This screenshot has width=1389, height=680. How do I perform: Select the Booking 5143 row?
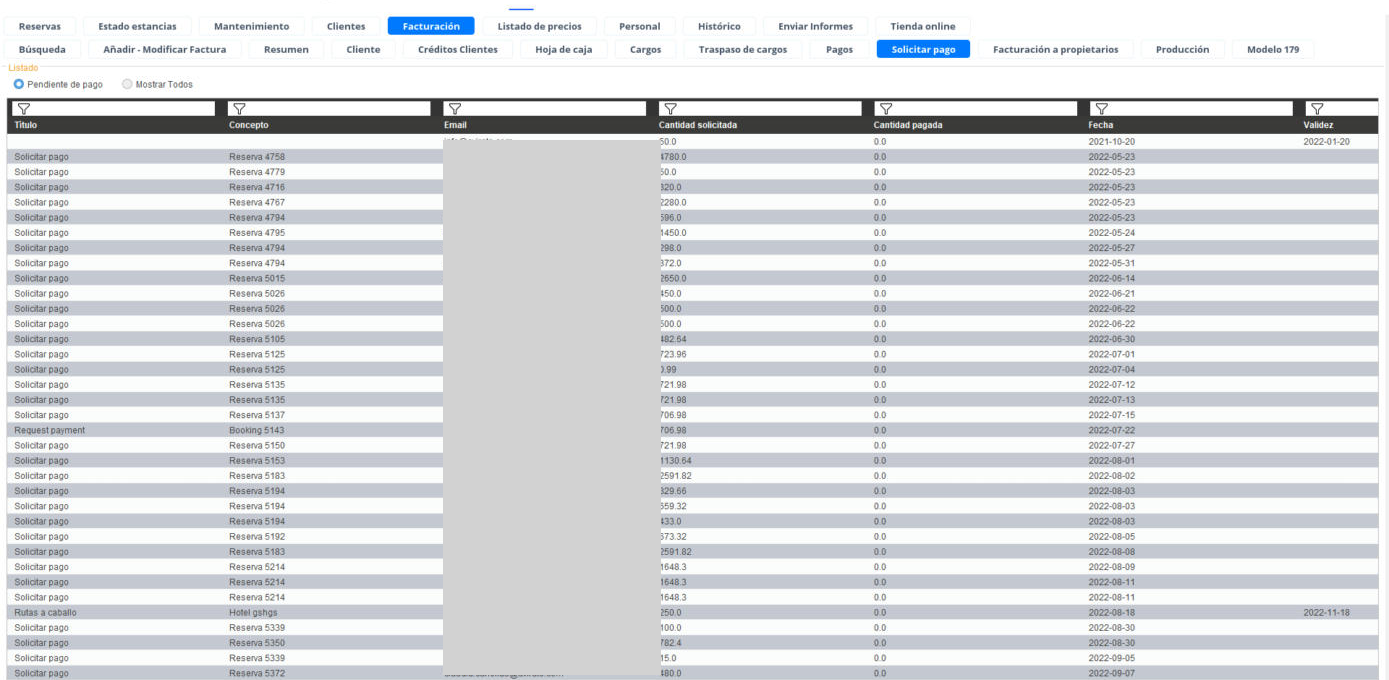693,430
